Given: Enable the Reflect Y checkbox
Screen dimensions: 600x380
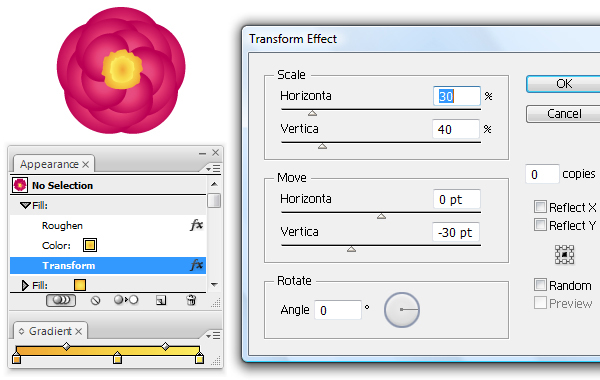Looking at the screenshot, I should click(x=540, y=225).
